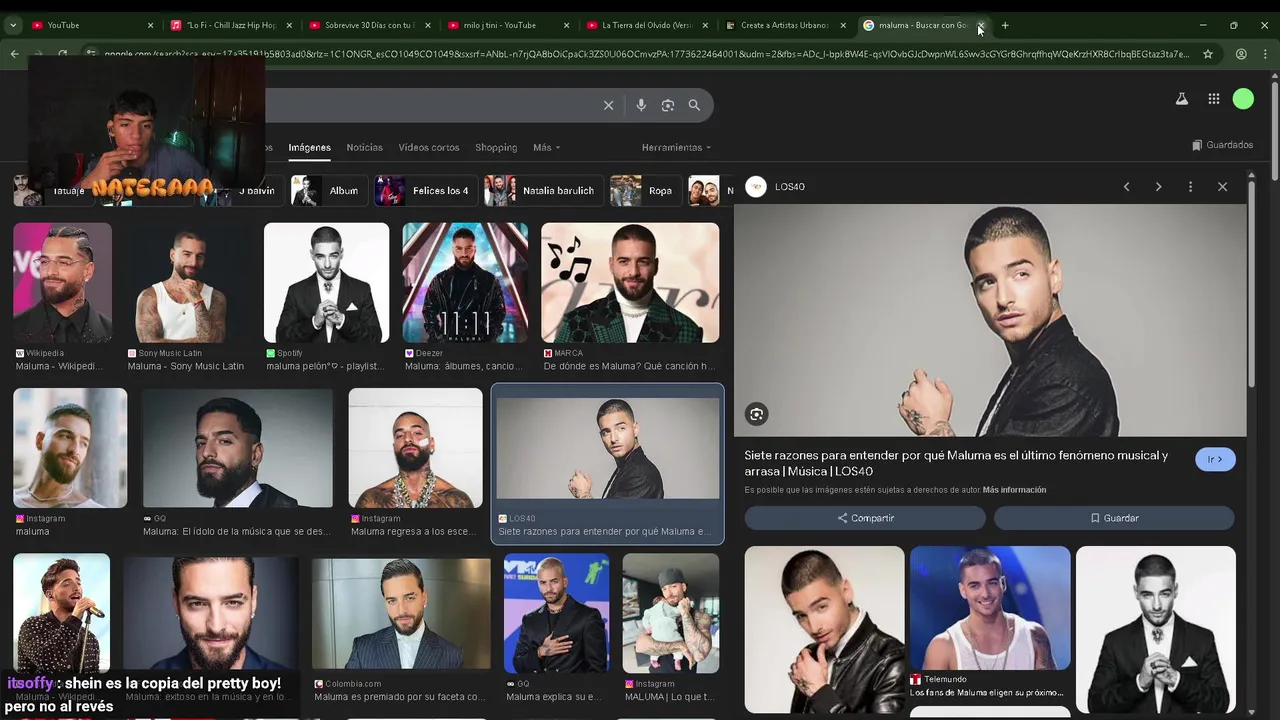Click inside the Google search field
This screenshot has height=720, width=1280.
430,105
